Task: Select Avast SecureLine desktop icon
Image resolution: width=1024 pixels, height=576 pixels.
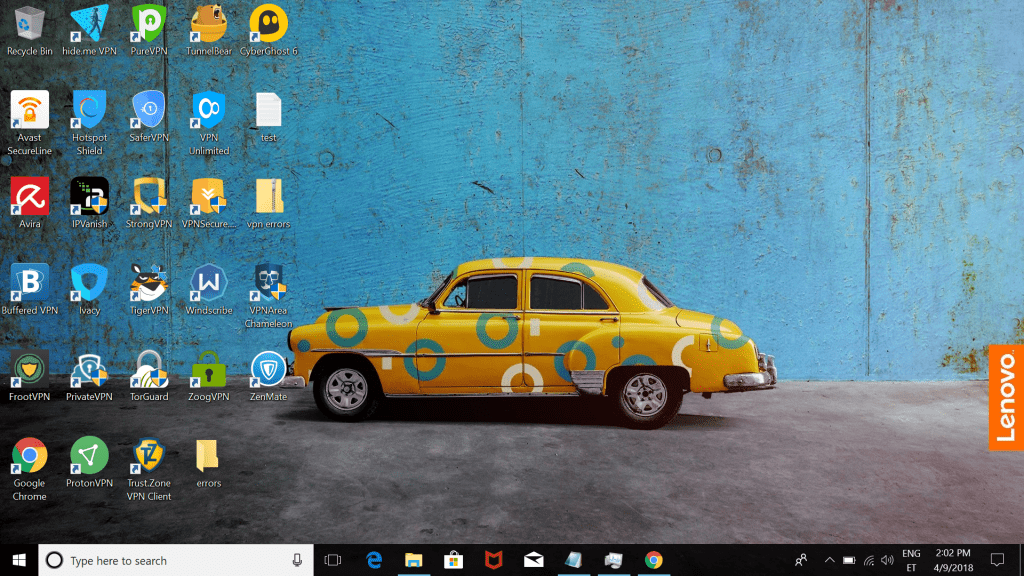Action: click(x=29, y=123)
